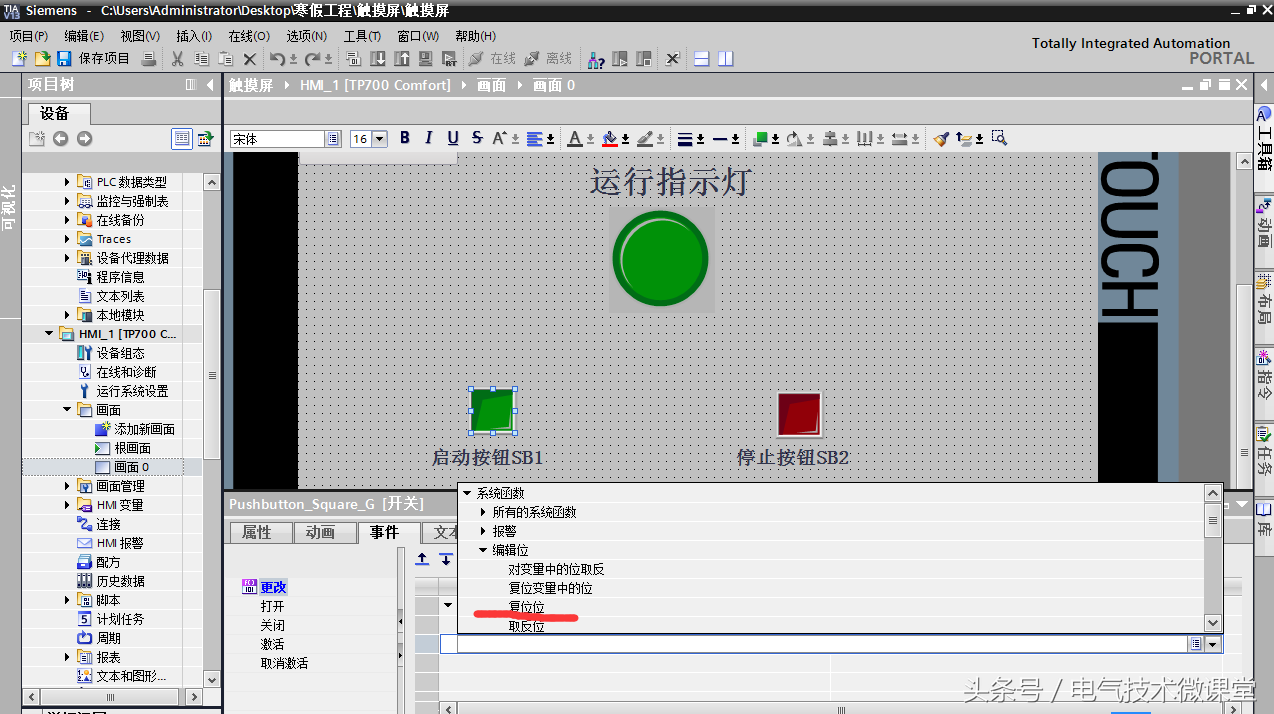Open the font size 16 dropdown

point(380,139)
